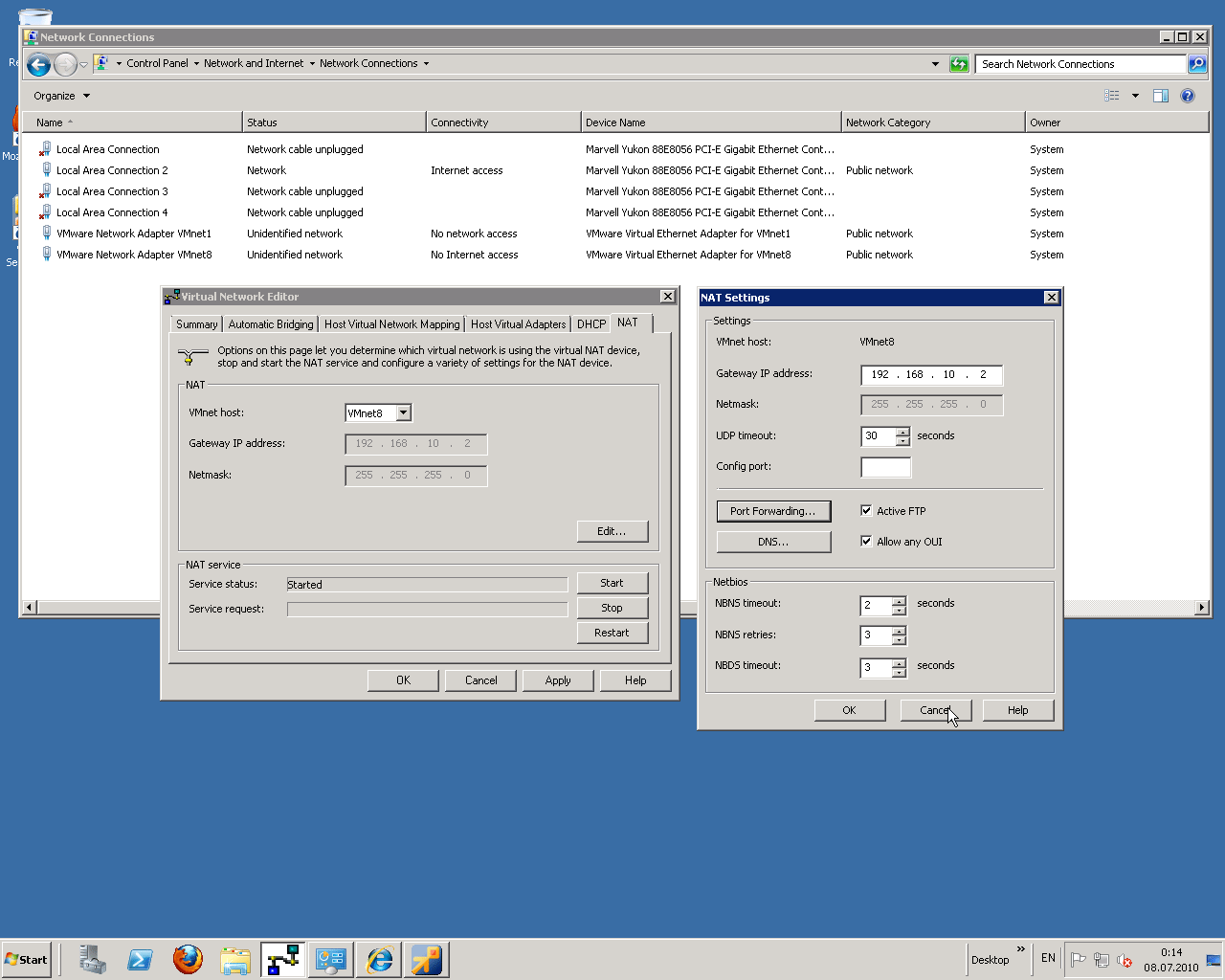Change the view using the views icon
This screenshot has width=1225, height=980.
1112,96
